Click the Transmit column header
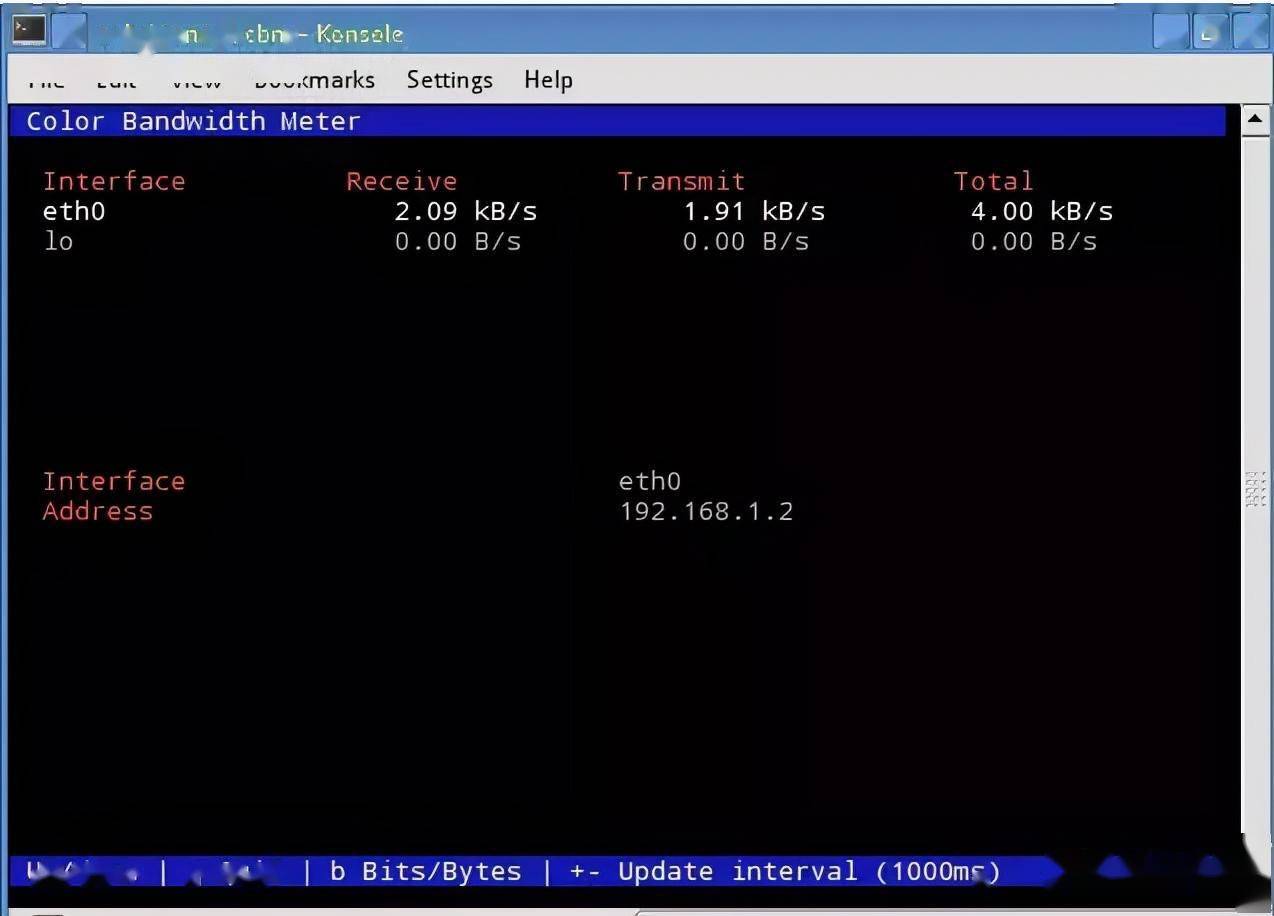 coord(681,181)
